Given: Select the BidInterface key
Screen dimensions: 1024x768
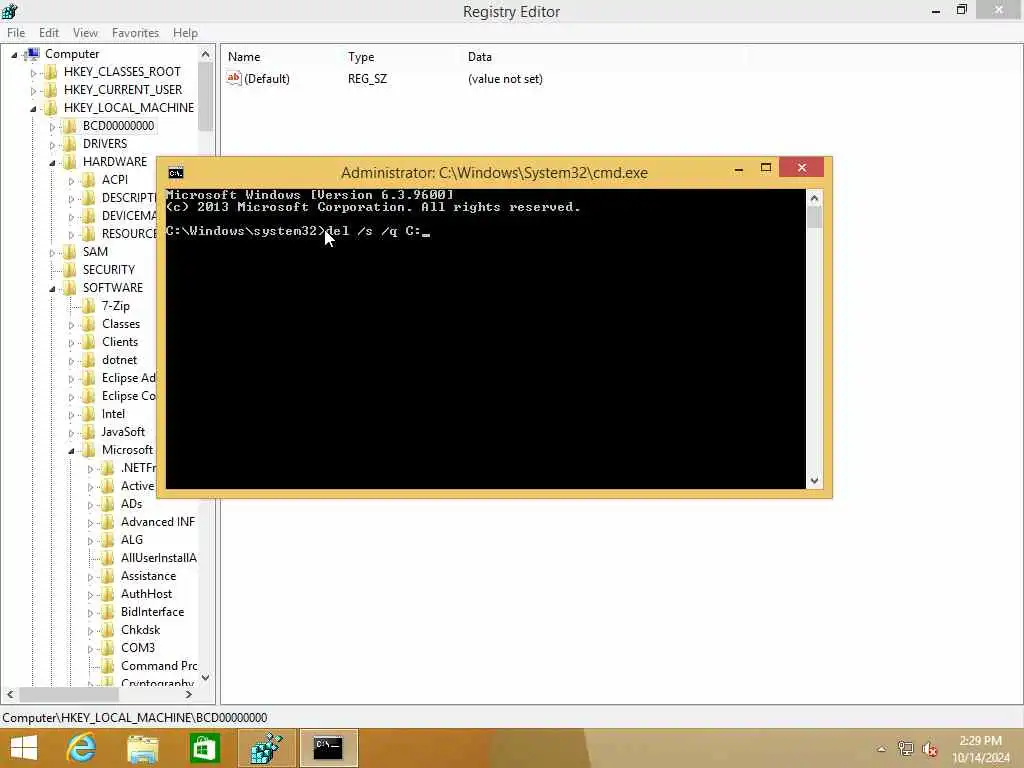Looking at the screenshot, I should (x=152, y=612).
